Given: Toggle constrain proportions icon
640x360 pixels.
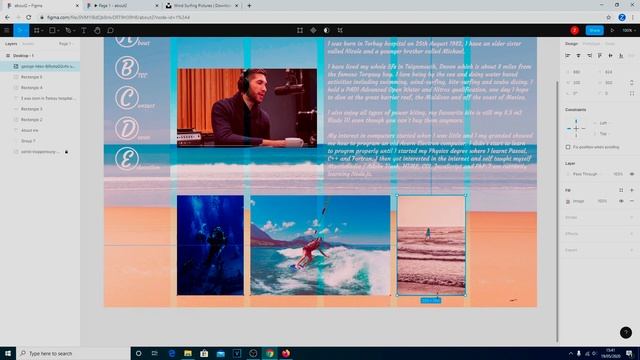Looking at the screenshot, I should [x=632, y=82].
